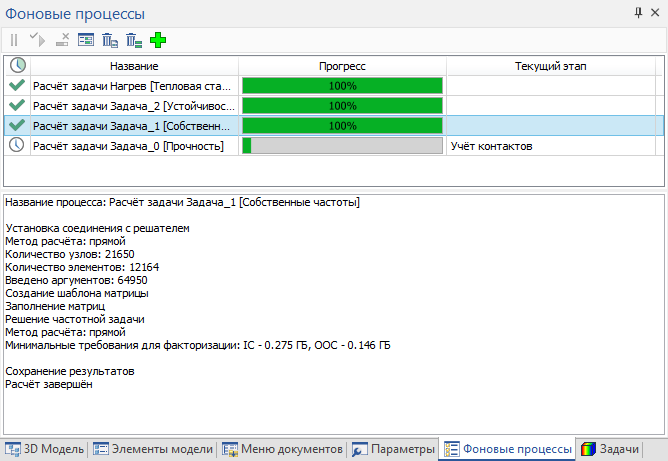The width and height of the screenshot is (668, 461).
Task: Click the pause process toolbar icon
Action: point(14,40)
